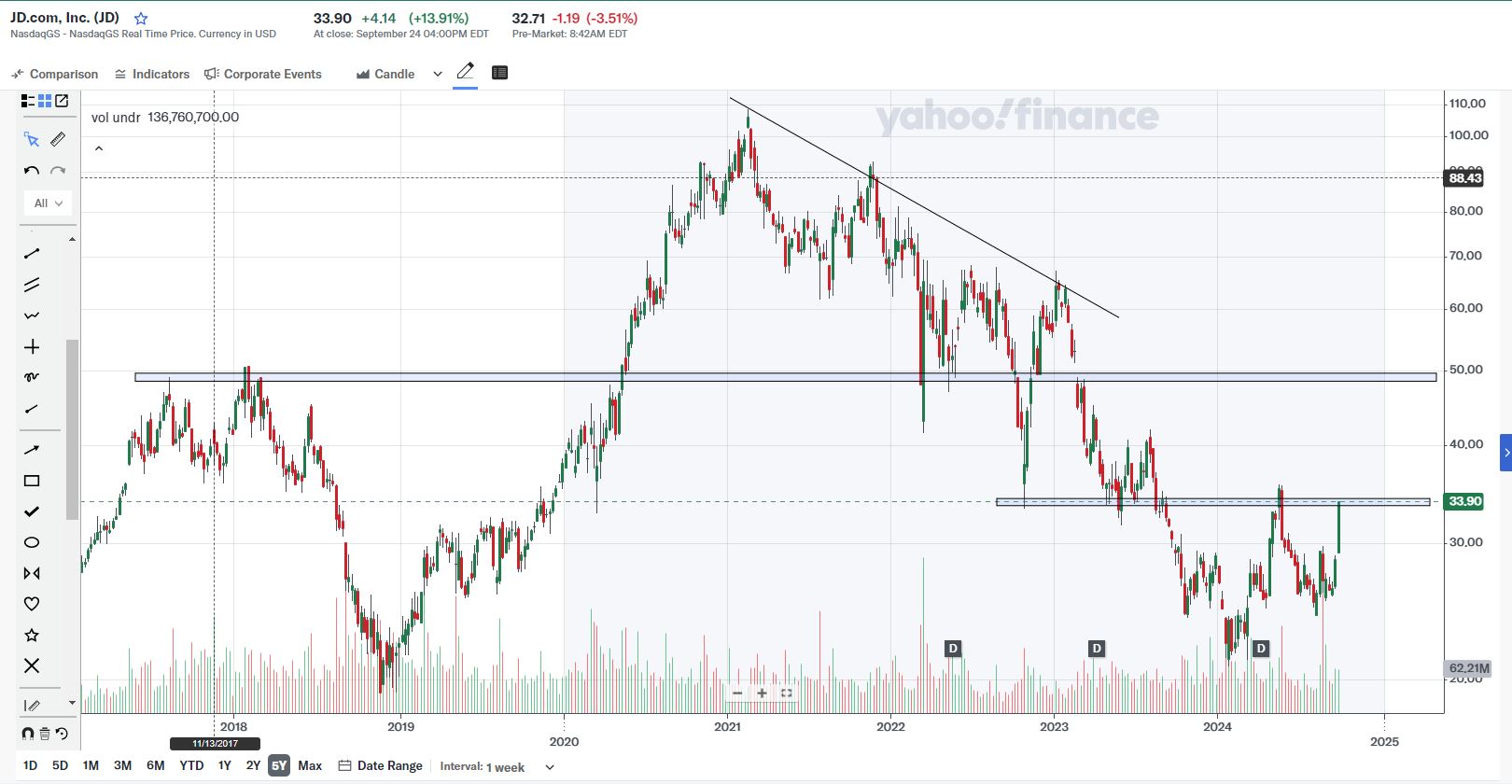Click the 62.21M volume label
The image size is (1512, 784).
point(1468,668)
